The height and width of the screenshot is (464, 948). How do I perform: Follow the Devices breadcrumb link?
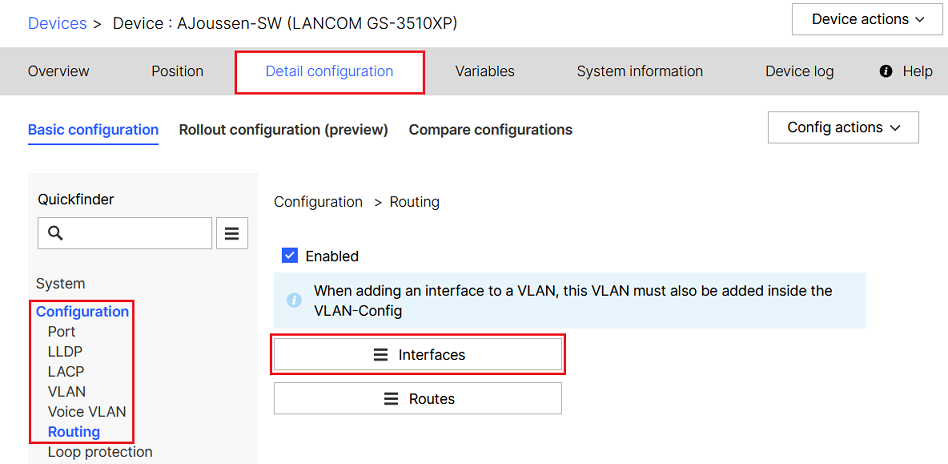coord(57,23)
